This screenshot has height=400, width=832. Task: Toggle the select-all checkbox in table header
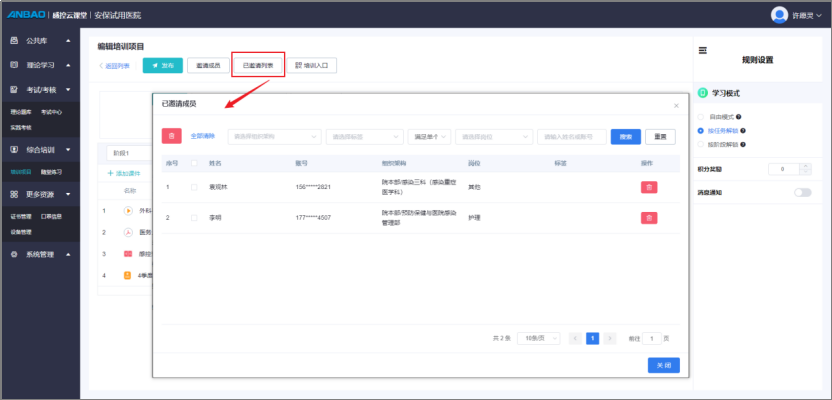pos(194,163)
